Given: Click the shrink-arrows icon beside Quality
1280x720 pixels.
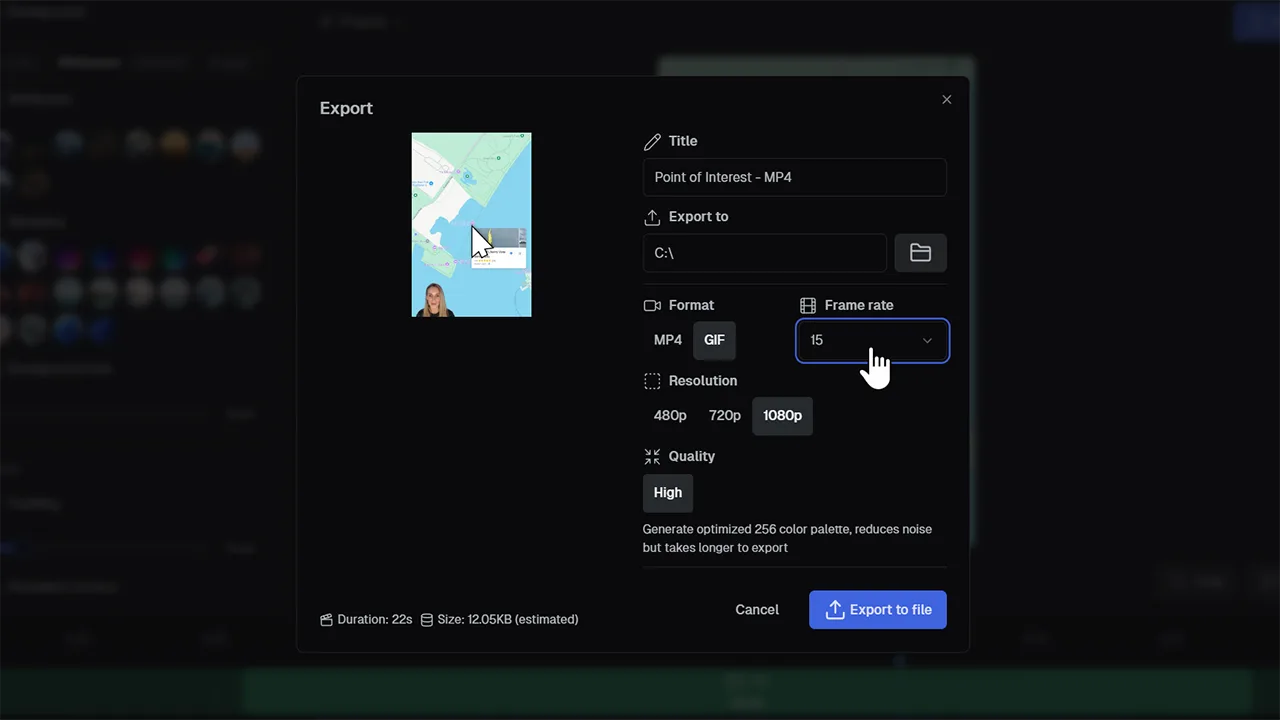Looking at the screenshot, I should click(652, 456).
